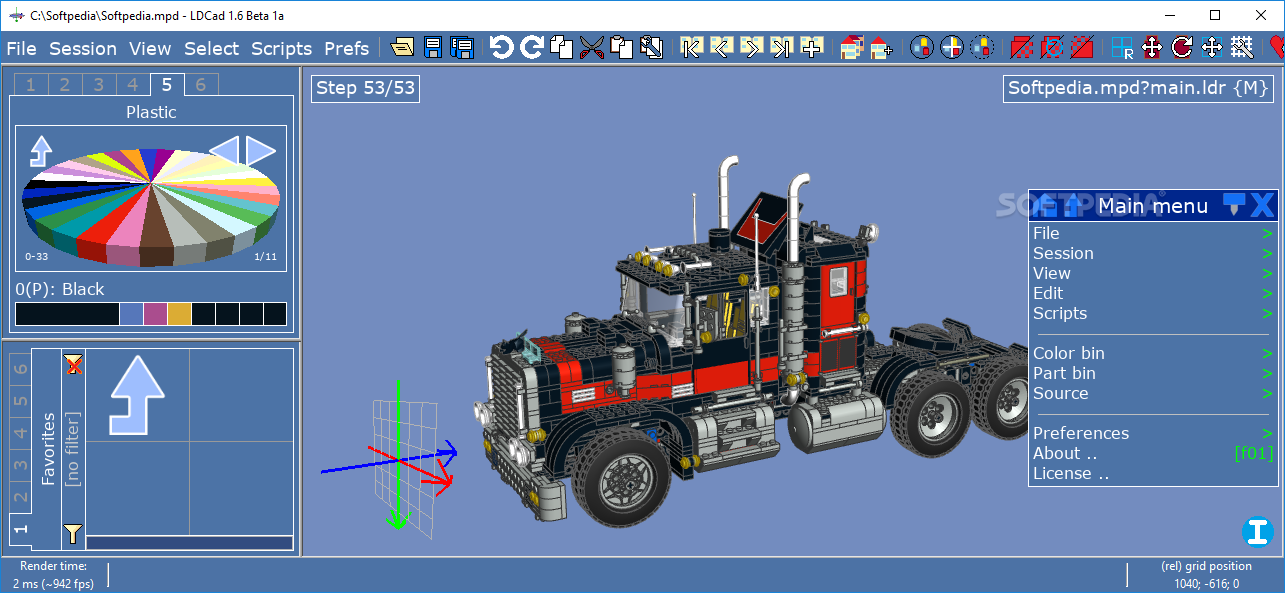
Task: Click the paste-with-wrench special paste icon
Action: point(652,47)
